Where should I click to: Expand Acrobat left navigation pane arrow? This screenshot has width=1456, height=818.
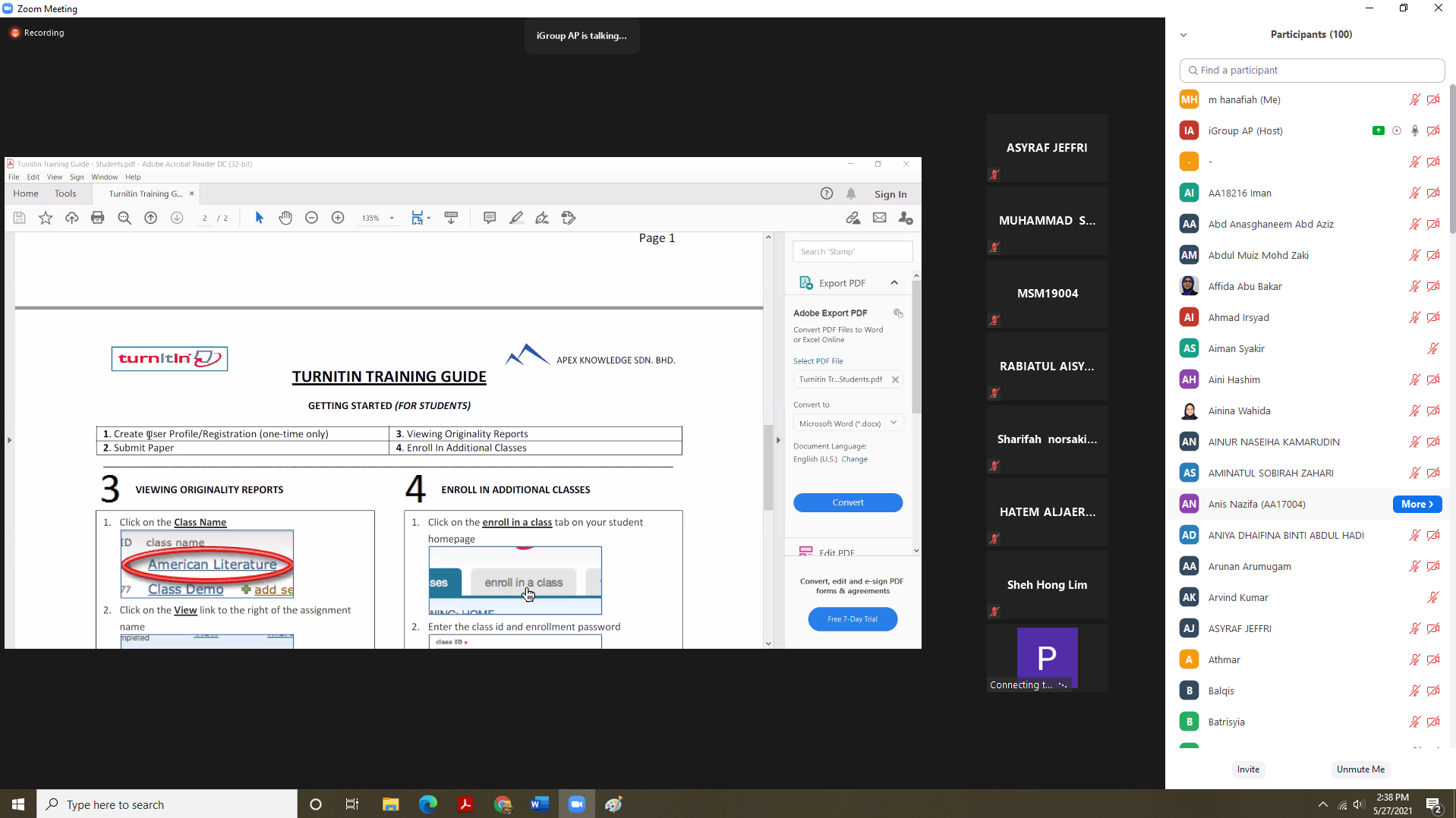point(9,440)
